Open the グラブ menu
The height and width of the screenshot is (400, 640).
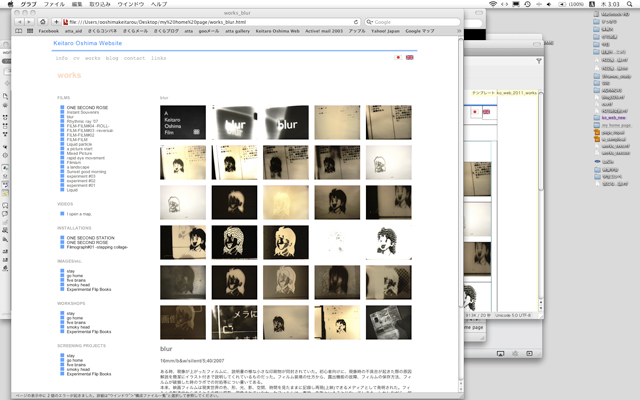pyautogui.click(x=28, y=4)
